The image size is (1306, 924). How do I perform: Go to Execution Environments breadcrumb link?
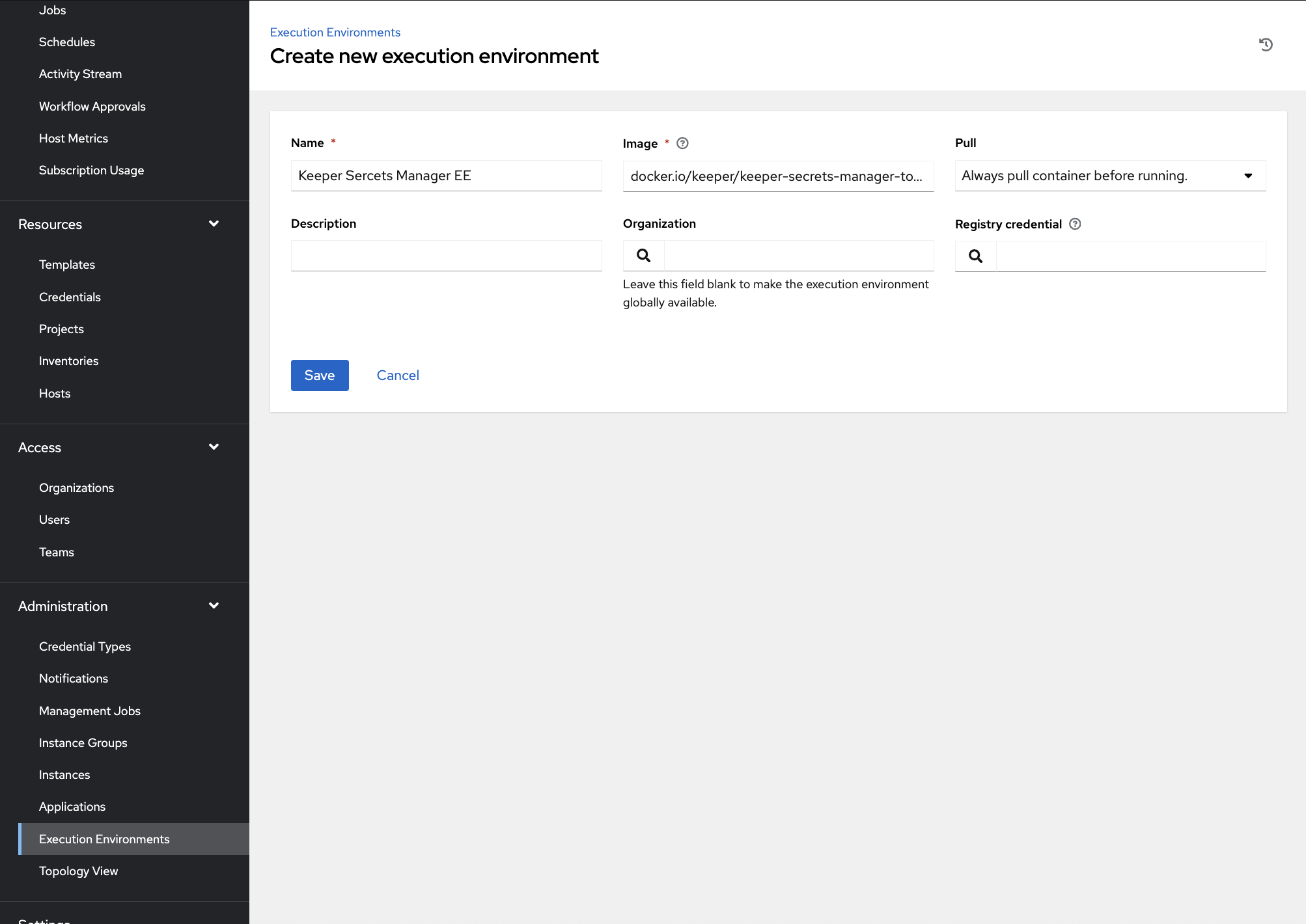pyautogui.click(x=335, y=33)
